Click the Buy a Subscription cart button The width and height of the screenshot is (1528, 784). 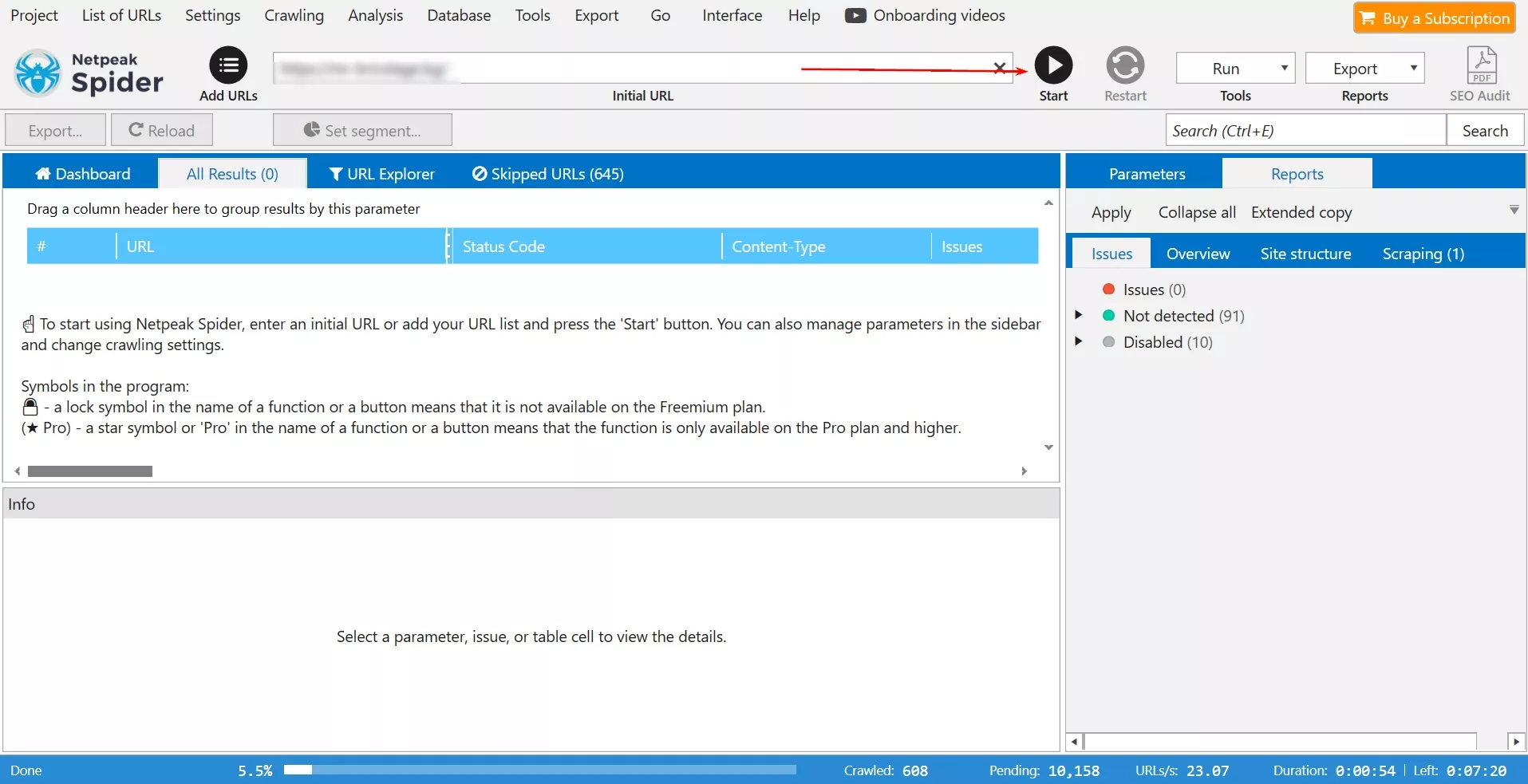[x=1435, y=18]
